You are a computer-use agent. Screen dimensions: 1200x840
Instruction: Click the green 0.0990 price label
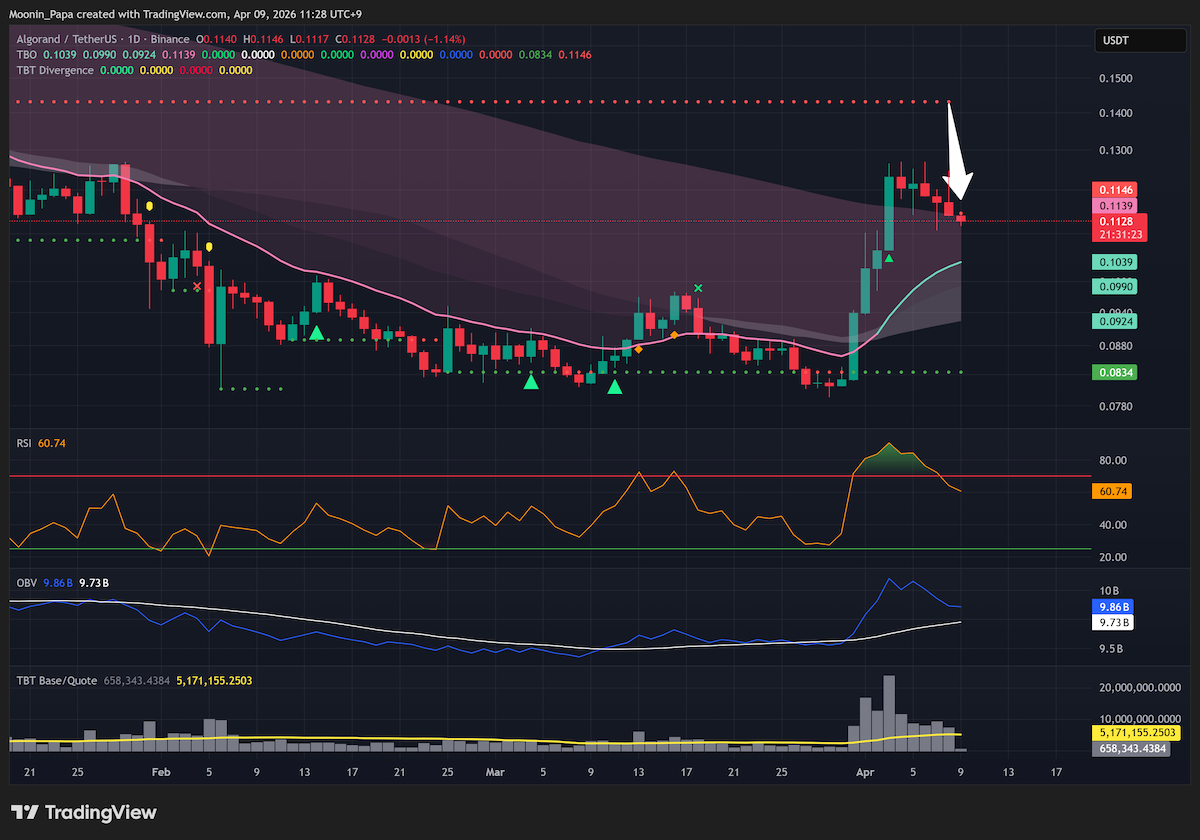click(x=1115, y=286)
